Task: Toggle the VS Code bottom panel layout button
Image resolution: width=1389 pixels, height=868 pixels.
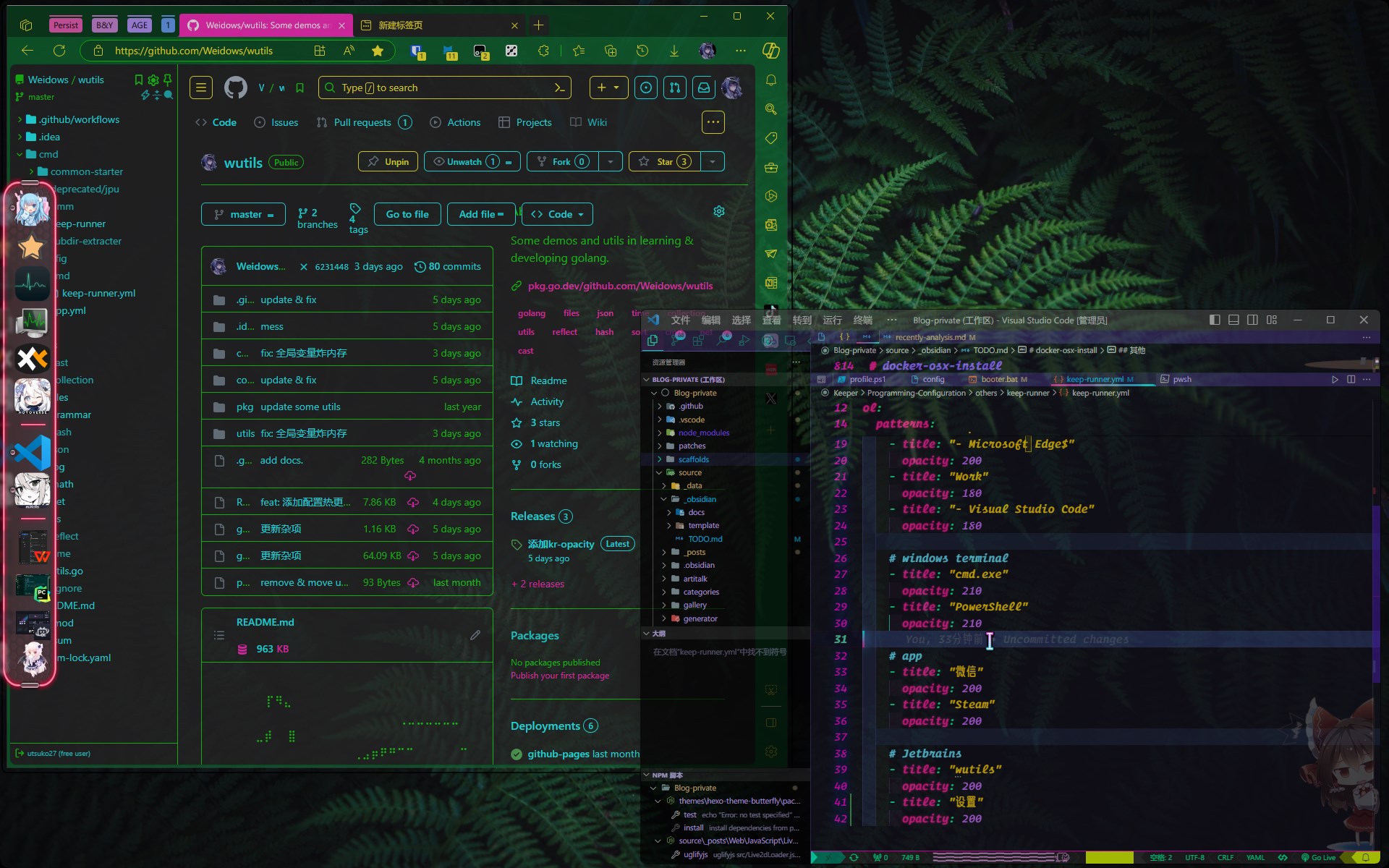Action: [x=1233, y=320]
